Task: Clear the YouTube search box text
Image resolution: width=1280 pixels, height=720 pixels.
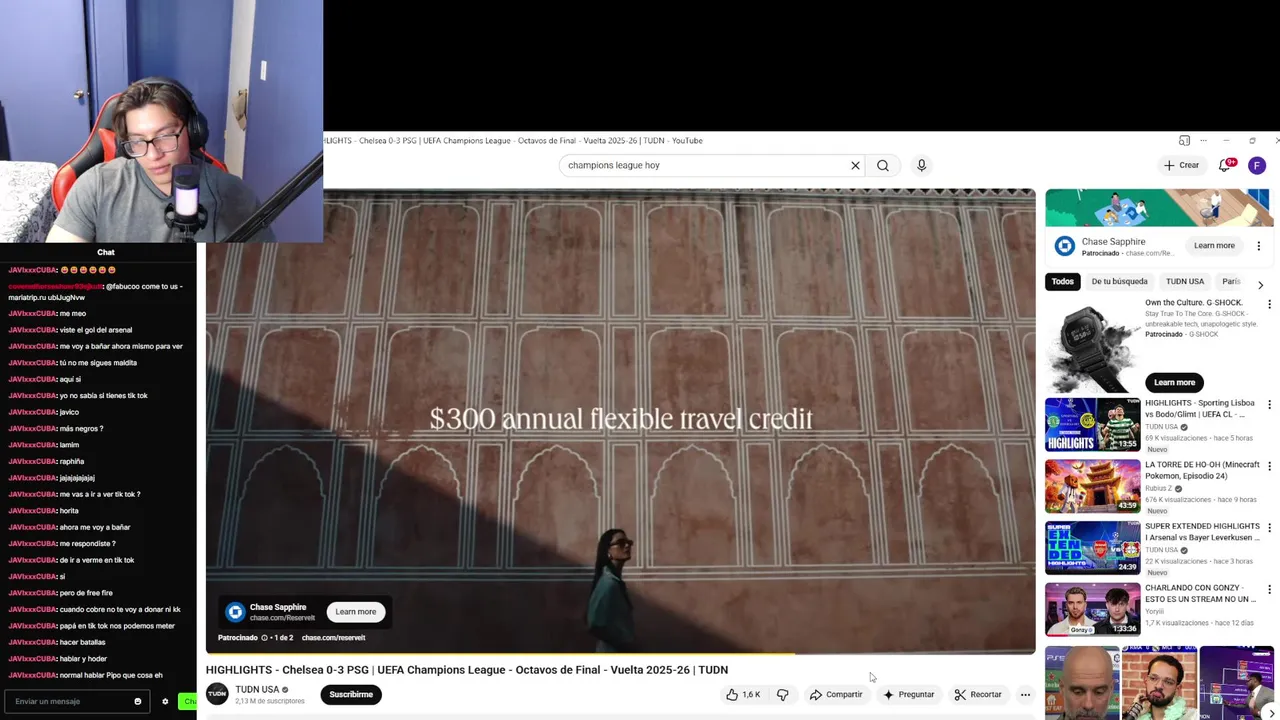Action: [x=855, y=166]
